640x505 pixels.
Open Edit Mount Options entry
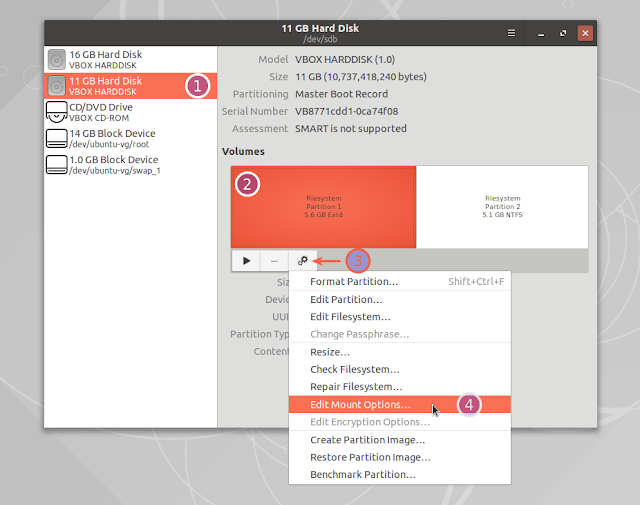click(x=360, y=405)
